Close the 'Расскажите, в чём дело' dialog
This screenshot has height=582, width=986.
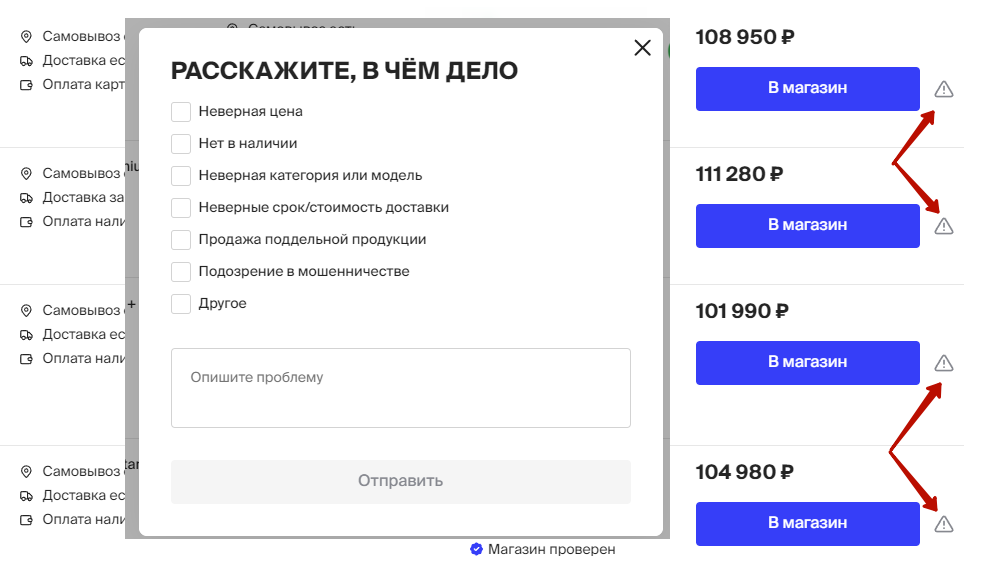642,48
